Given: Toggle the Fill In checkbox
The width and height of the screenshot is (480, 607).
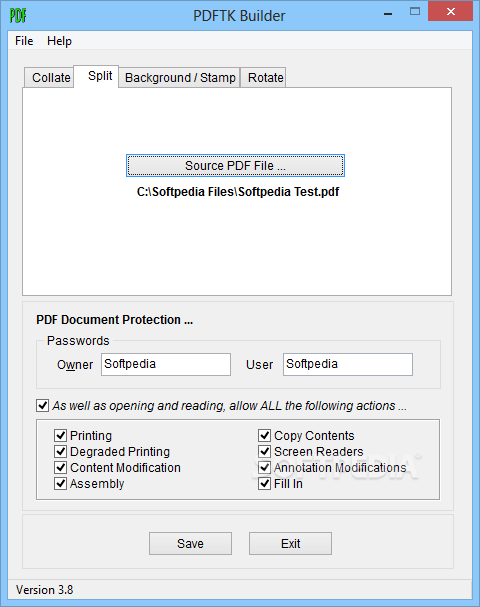Looking at the screenshot, I should pyautogui.click(x=264, y=484).
